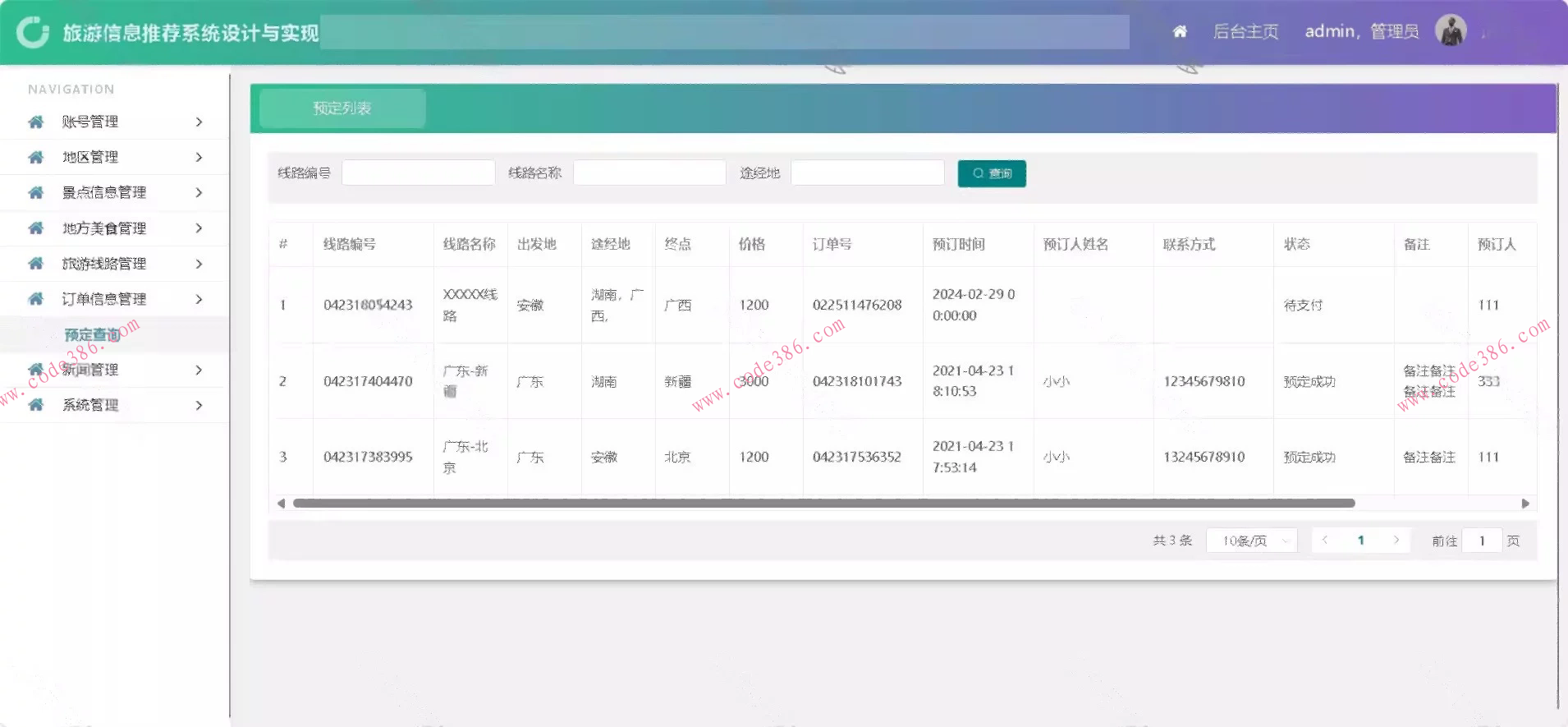Collapse the 订单信息管理 menu chevron
This screenshot has width=1568, height=727.
[x=199, y=298]
